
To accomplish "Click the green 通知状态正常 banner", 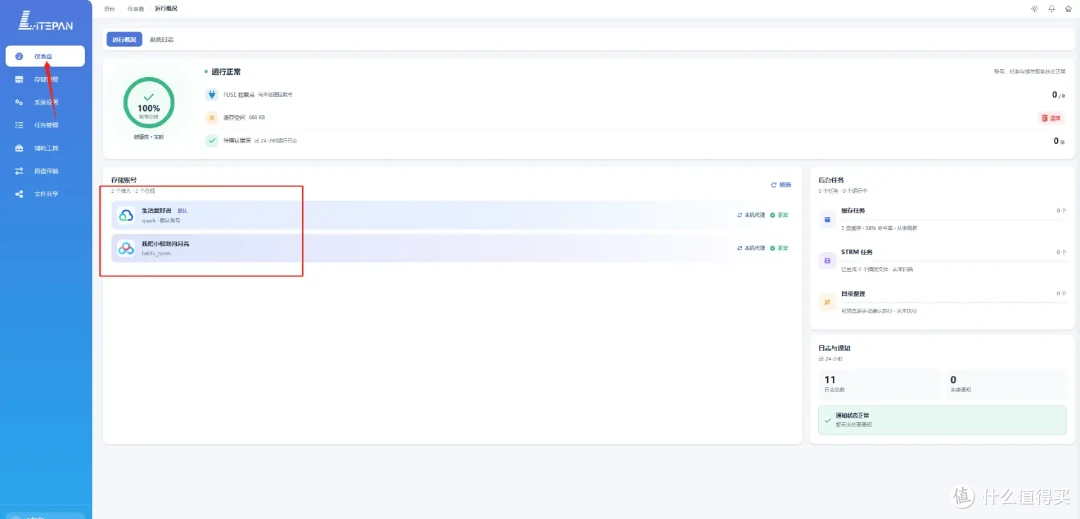I will 942,420.
